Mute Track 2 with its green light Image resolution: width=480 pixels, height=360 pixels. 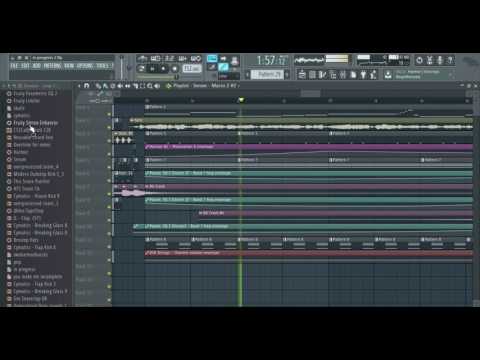109,127
